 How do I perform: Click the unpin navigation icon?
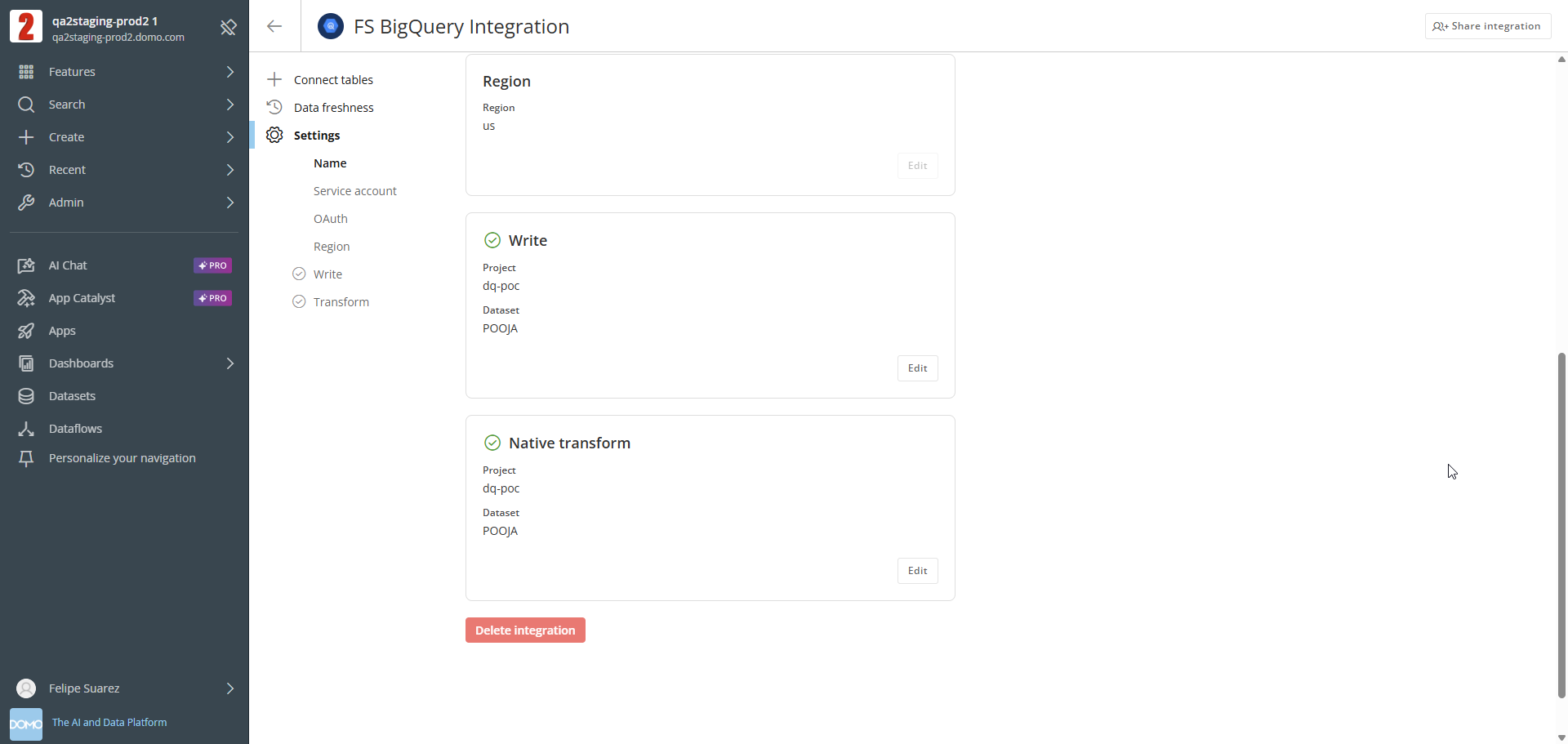click(x=229, y=28)
